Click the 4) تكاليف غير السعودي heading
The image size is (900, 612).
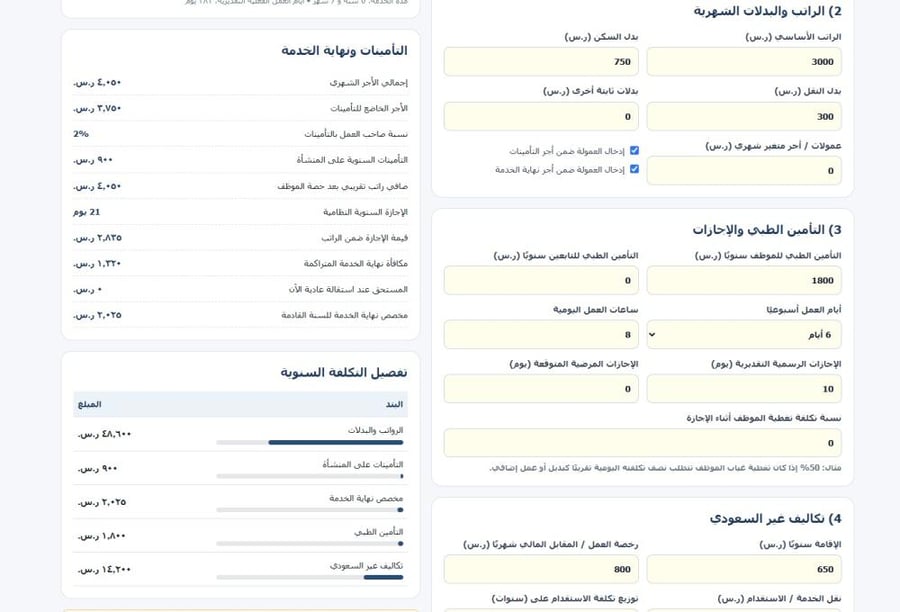(x=775, y=518)
